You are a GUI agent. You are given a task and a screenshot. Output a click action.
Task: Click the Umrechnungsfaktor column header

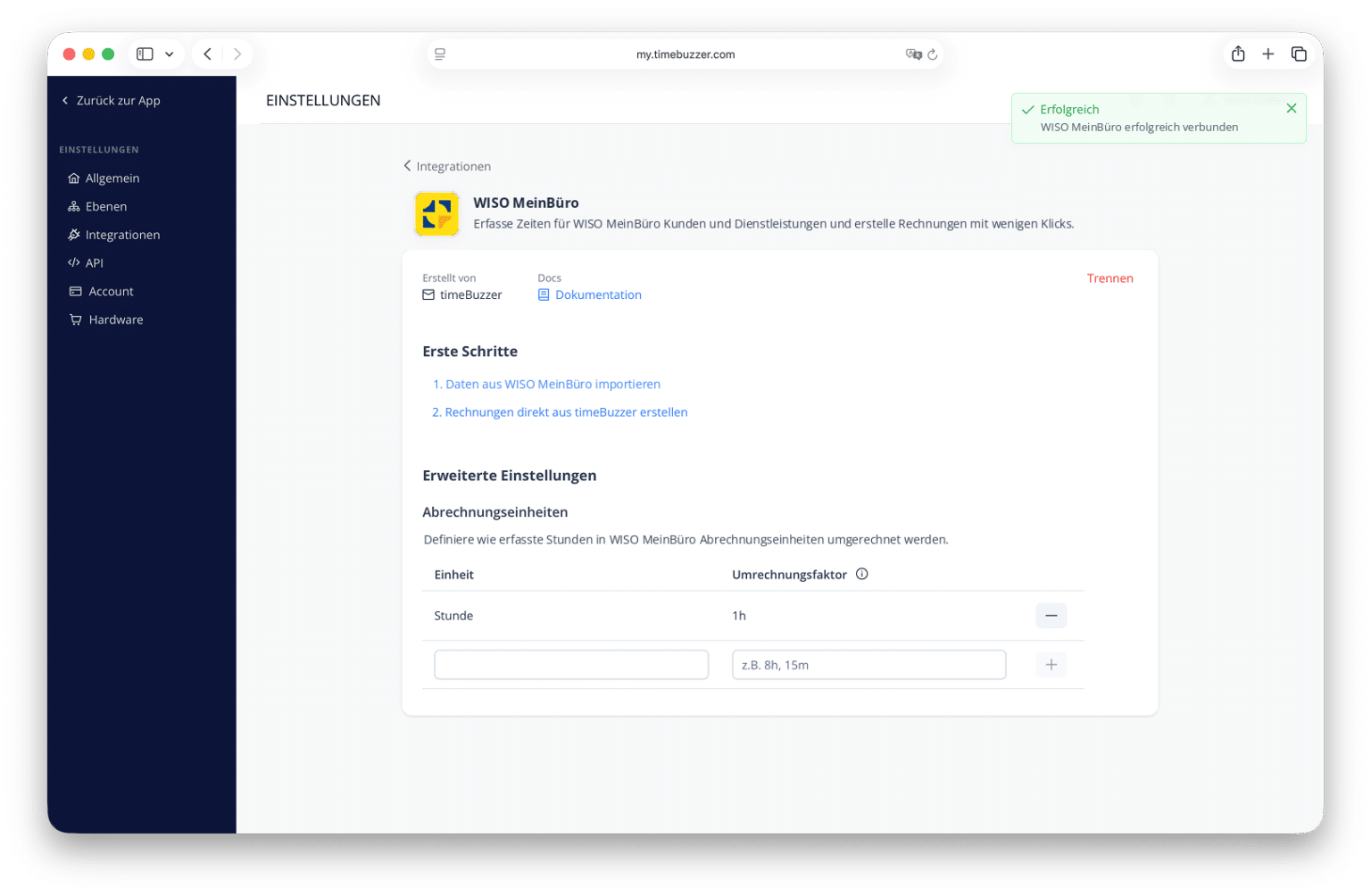(x=789, y=575)
